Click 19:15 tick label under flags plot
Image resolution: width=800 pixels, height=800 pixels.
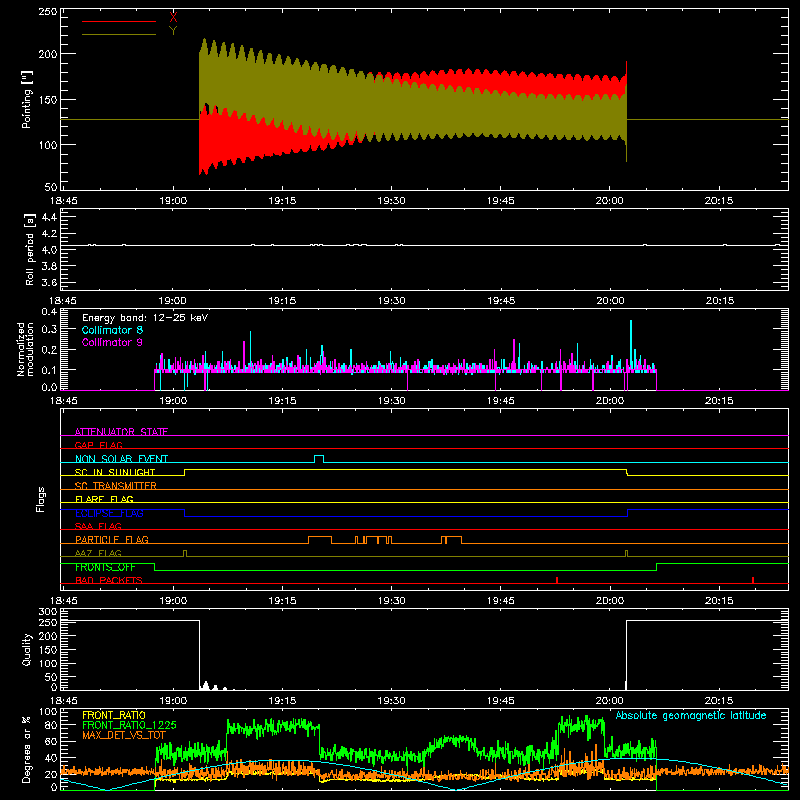coord(282,601)
